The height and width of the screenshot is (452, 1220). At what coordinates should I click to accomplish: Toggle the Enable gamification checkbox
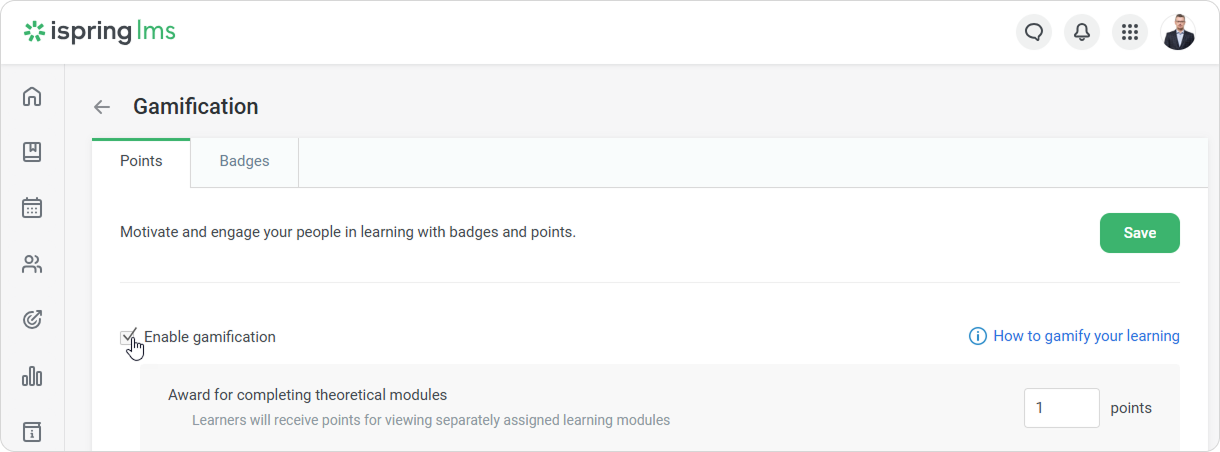(128, 337)
